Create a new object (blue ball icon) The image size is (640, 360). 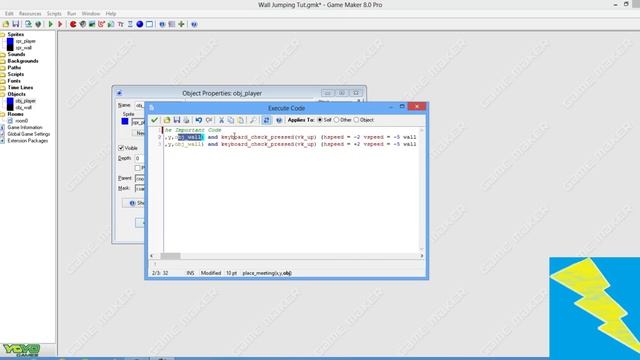[x=140, y=24]
